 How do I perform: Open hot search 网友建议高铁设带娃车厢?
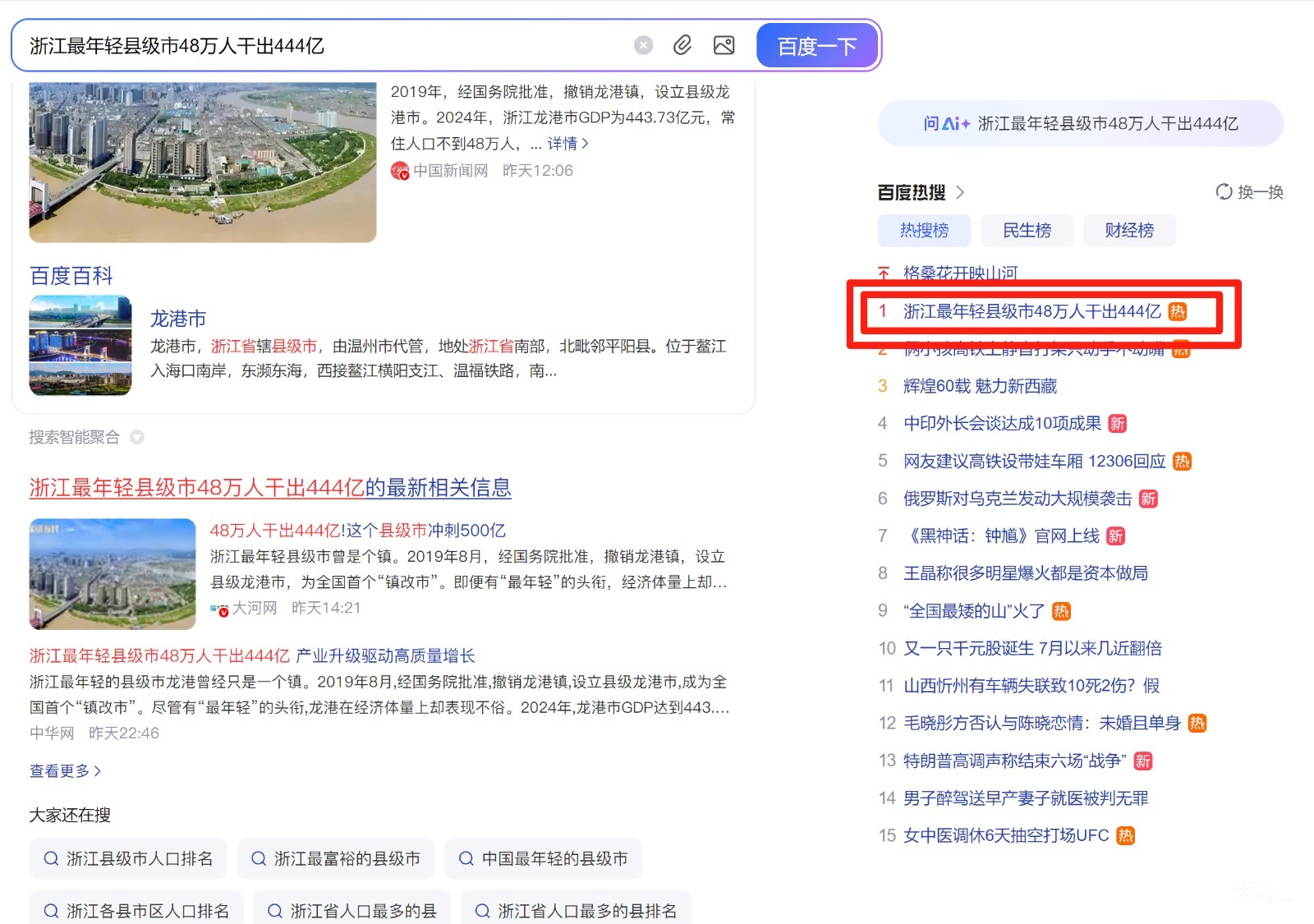click(1035, 461)
